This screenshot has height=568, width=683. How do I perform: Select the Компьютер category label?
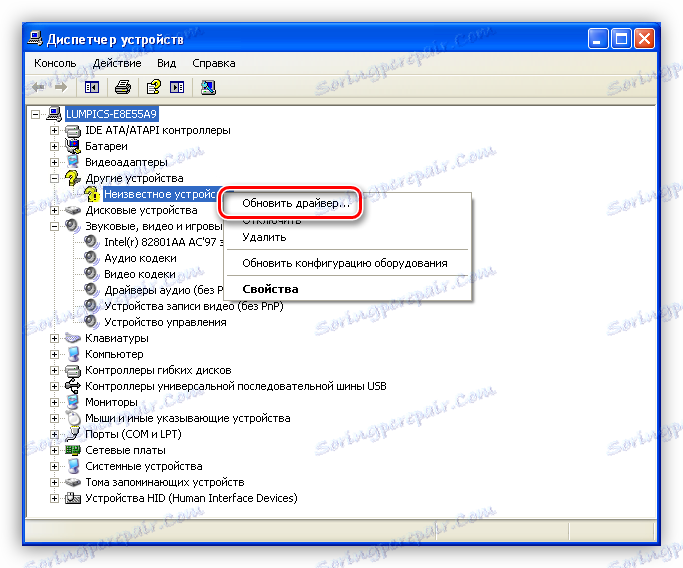114,354
